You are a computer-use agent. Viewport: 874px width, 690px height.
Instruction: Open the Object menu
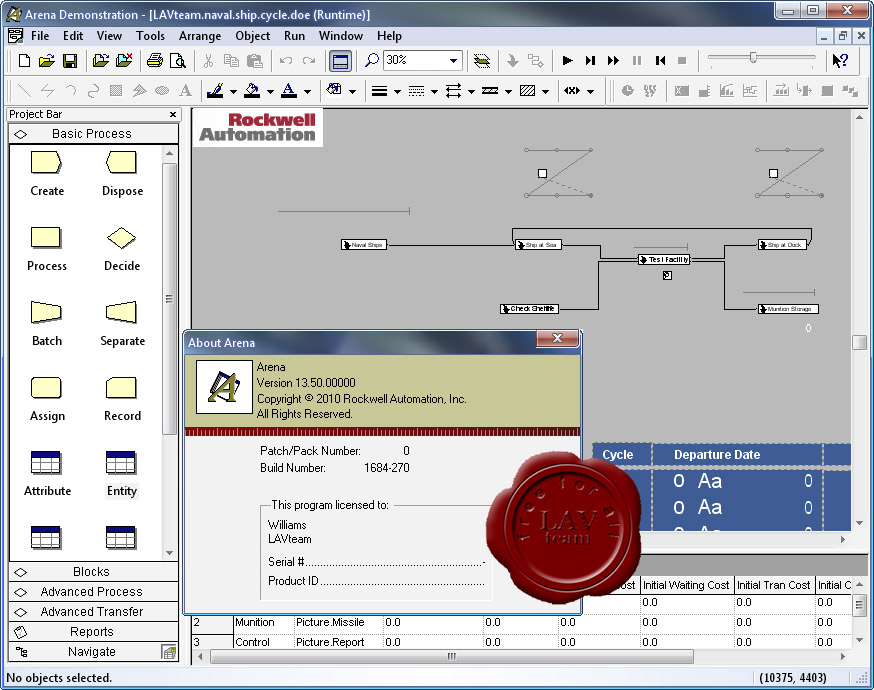pyautogui.click(x=253, y=36)
